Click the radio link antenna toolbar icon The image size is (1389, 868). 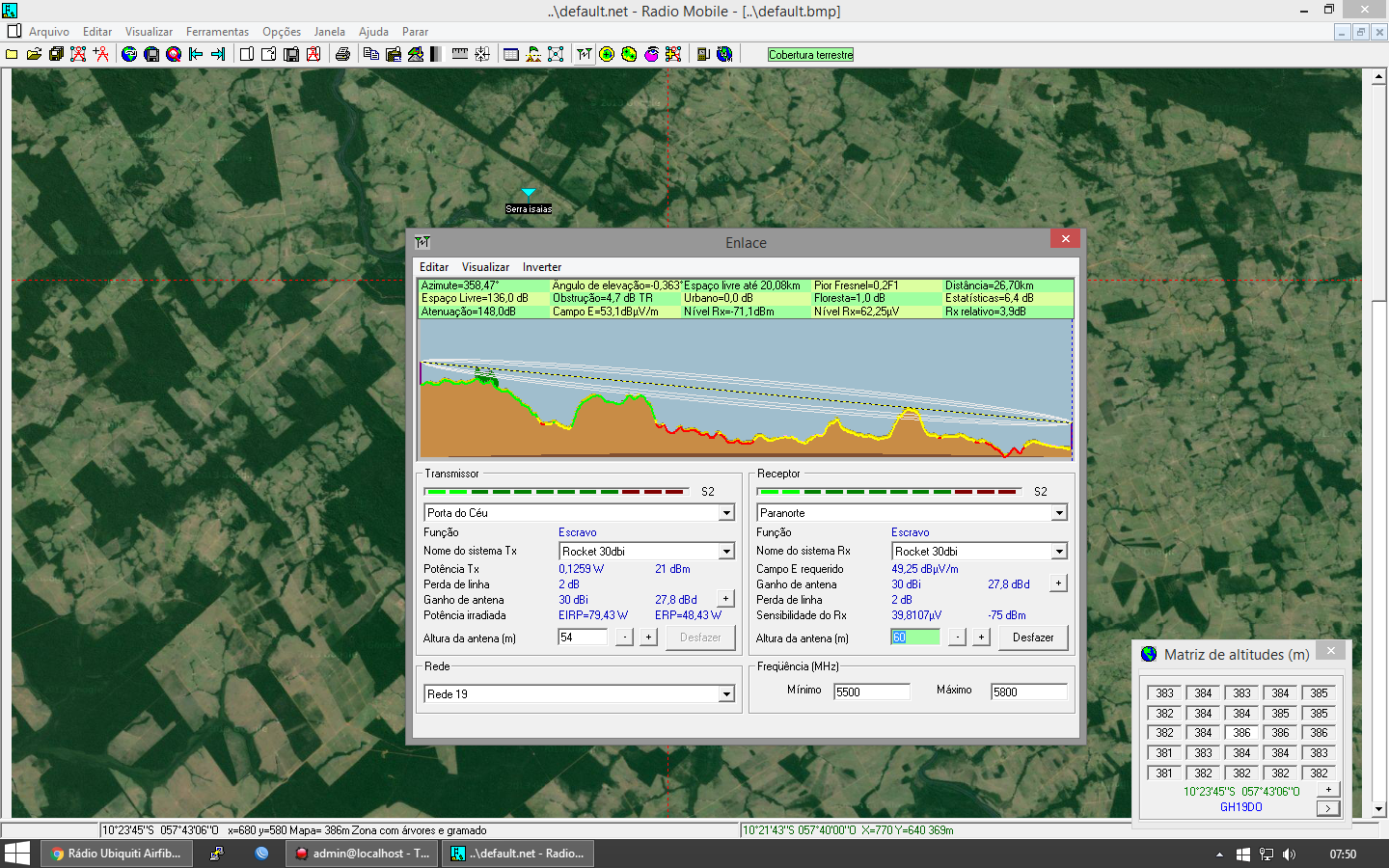pos(585,54)
